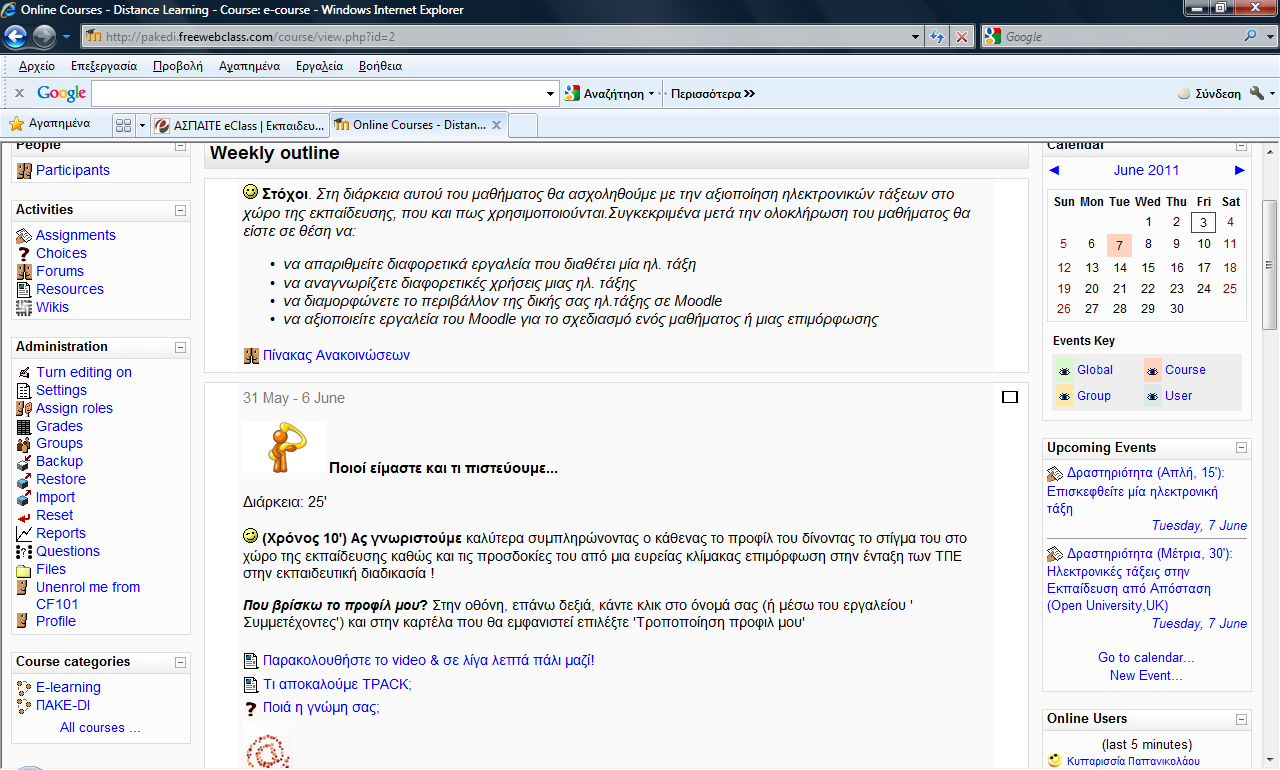1280x770 pixels.
Task: Click the Resources icon under Activities
Action: point(24,289)
